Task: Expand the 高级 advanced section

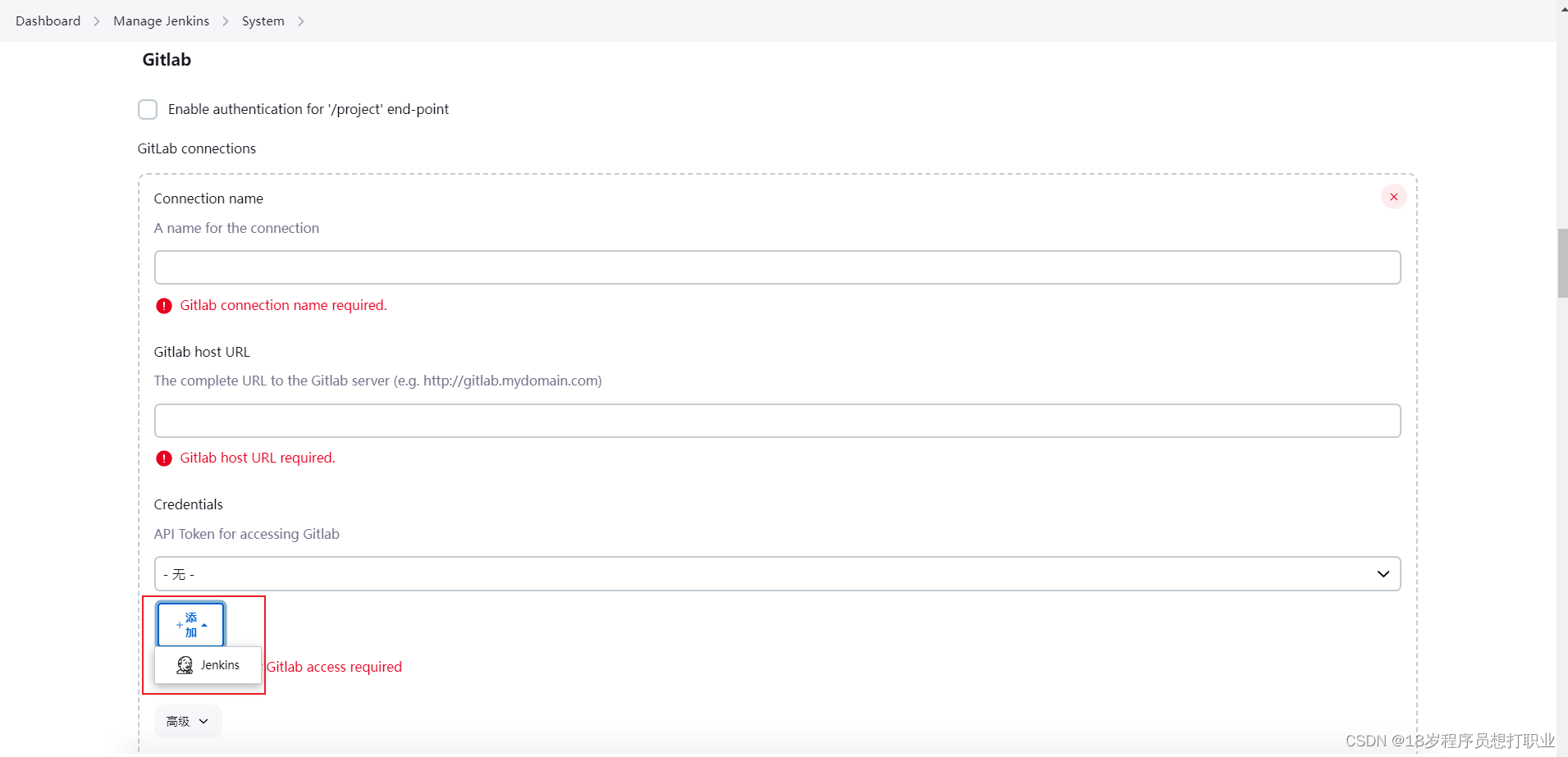Action: (188, 722)
